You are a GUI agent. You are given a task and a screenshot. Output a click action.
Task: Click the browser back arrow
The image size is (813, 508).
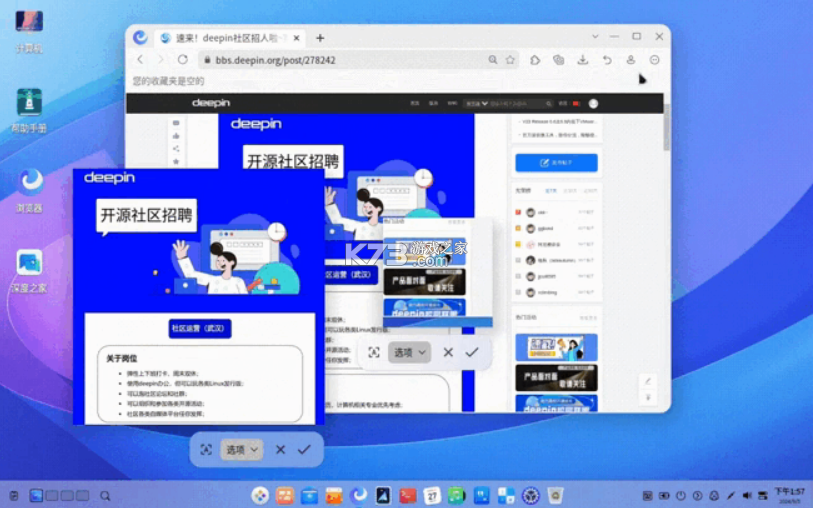(x=140, y=60)
